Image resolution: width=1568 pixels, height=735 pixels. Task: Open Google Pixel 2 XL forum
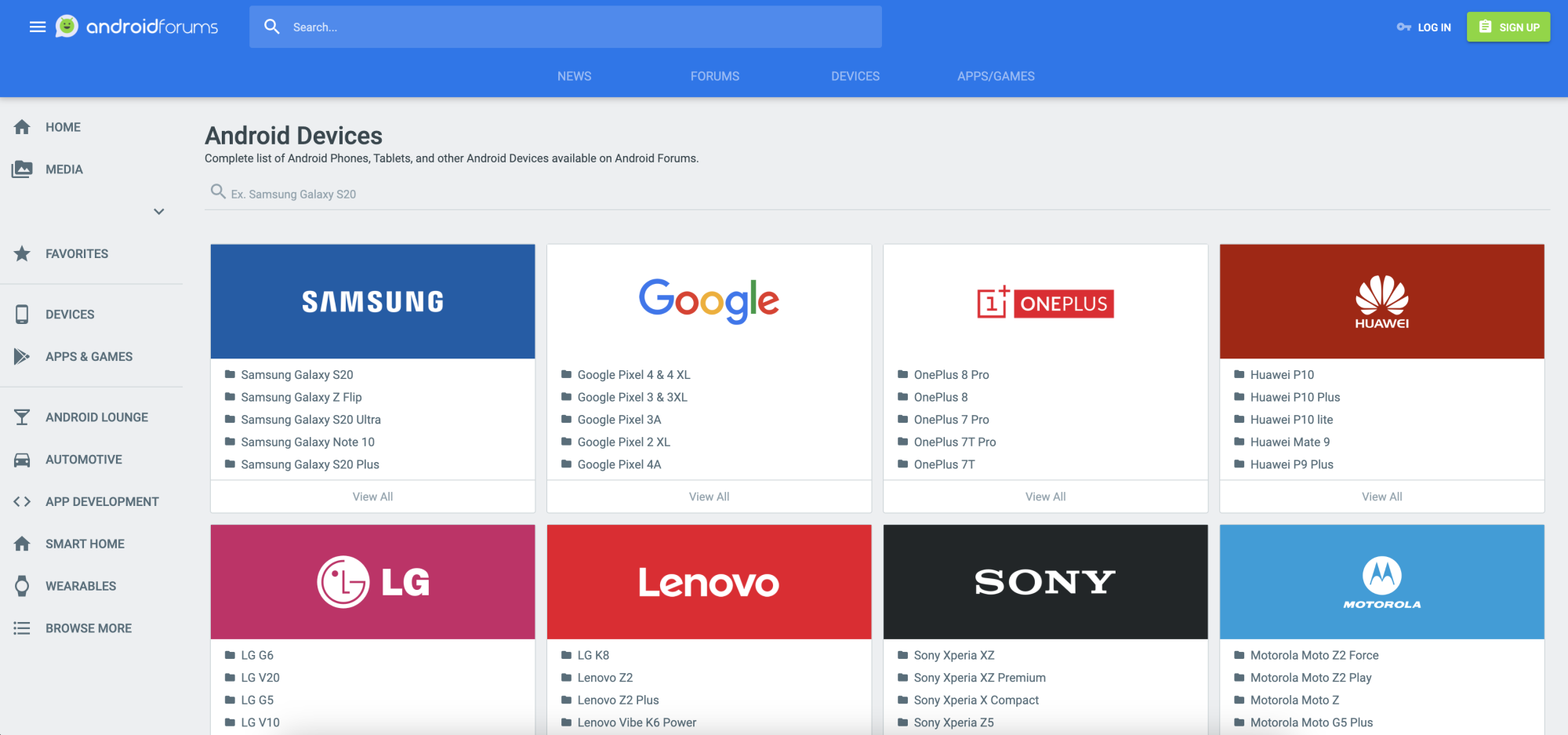624,442
